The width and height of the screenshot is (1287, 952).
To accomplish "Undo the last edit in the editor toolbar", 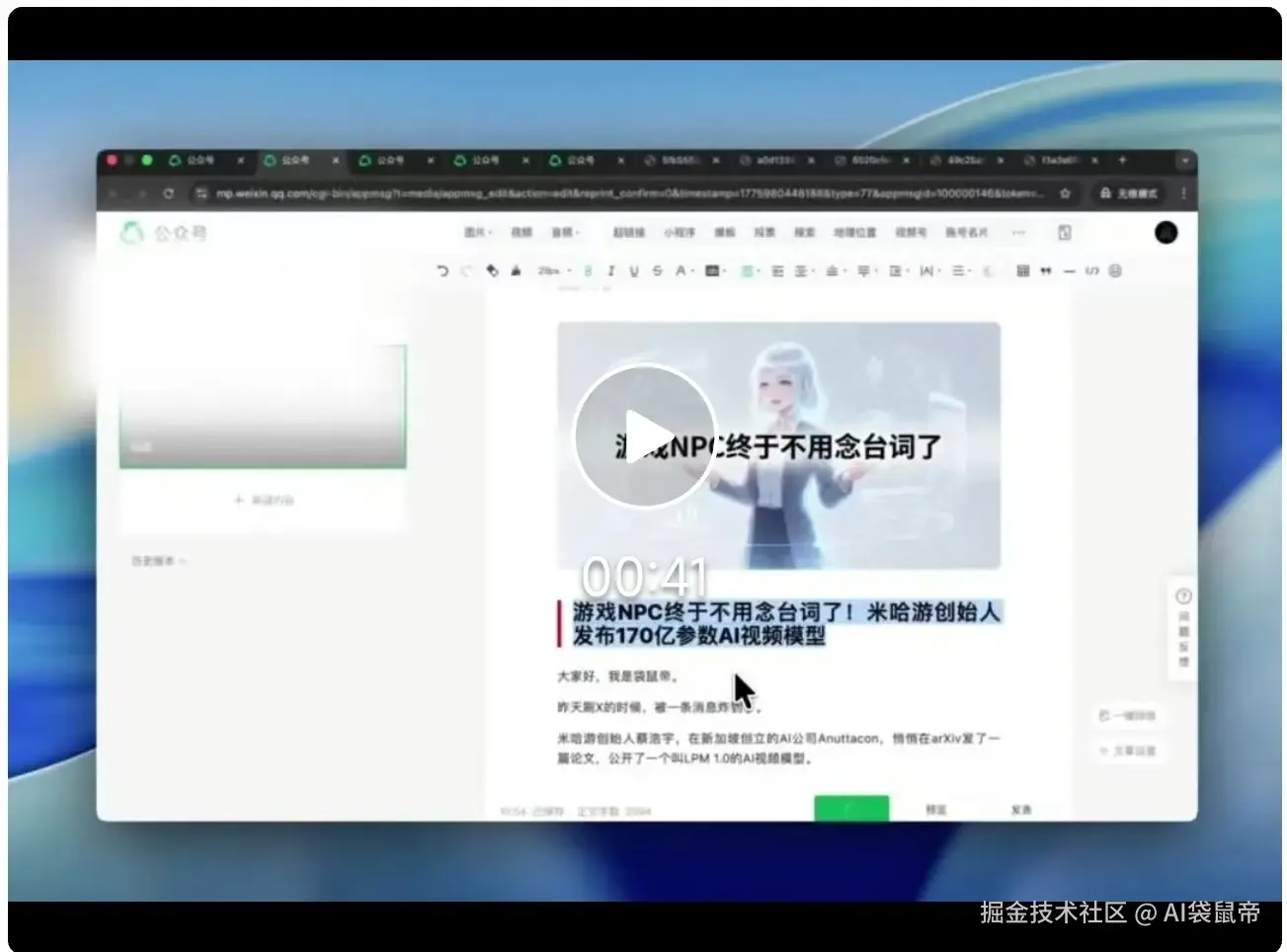I will [442, 271].
